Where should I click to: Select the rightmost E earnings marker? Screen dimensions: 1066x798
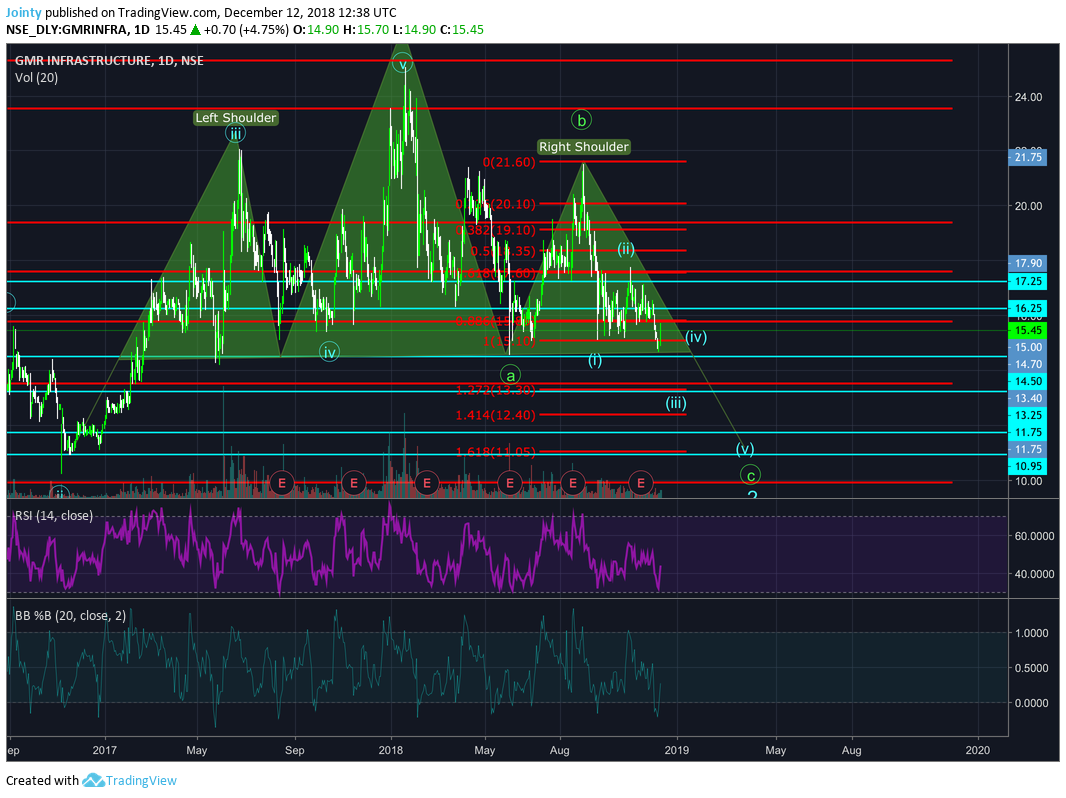click(x=640, y=483)
